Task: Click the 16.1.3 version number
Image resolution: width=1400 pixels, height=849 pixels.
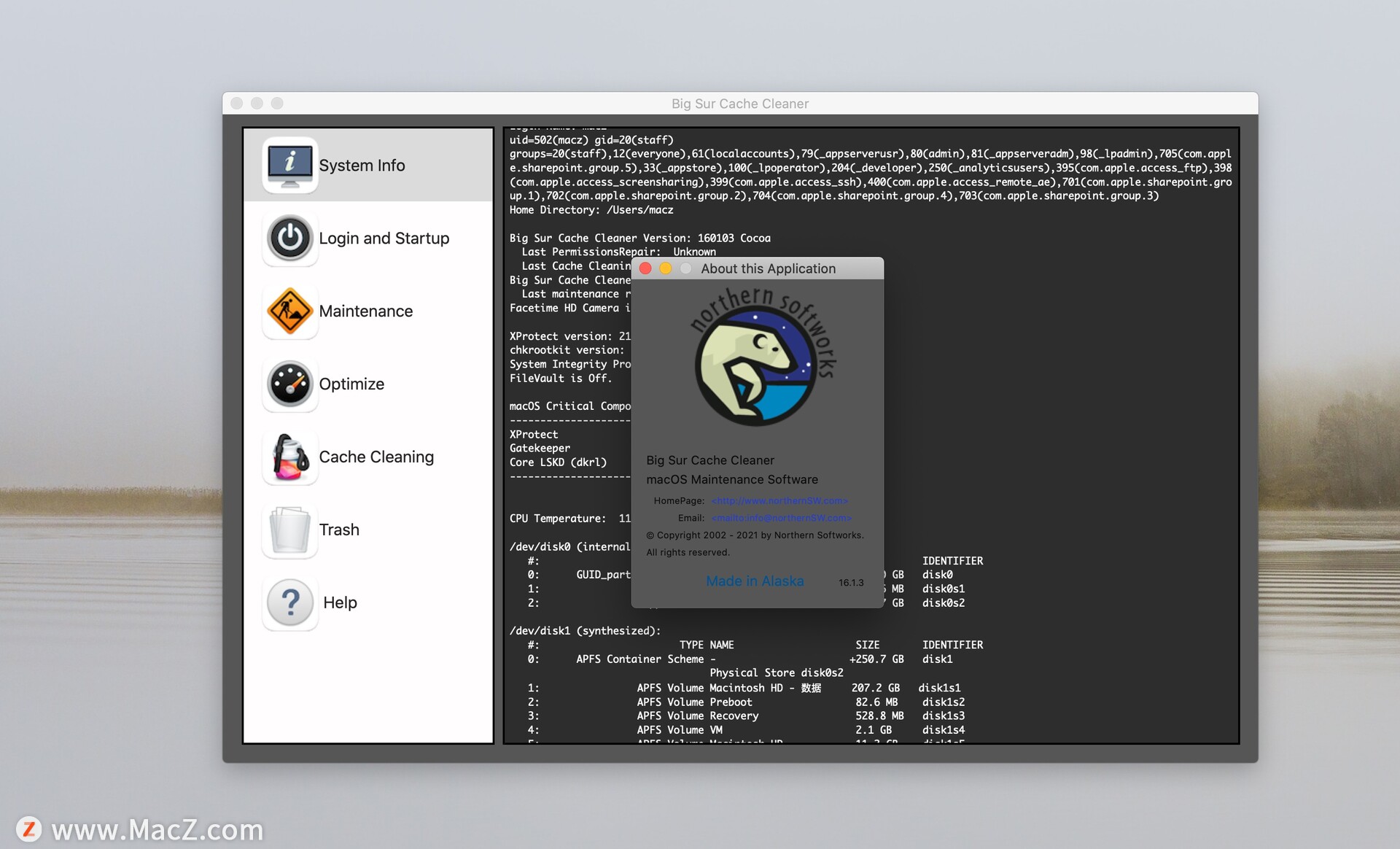Action: [851, 583]
